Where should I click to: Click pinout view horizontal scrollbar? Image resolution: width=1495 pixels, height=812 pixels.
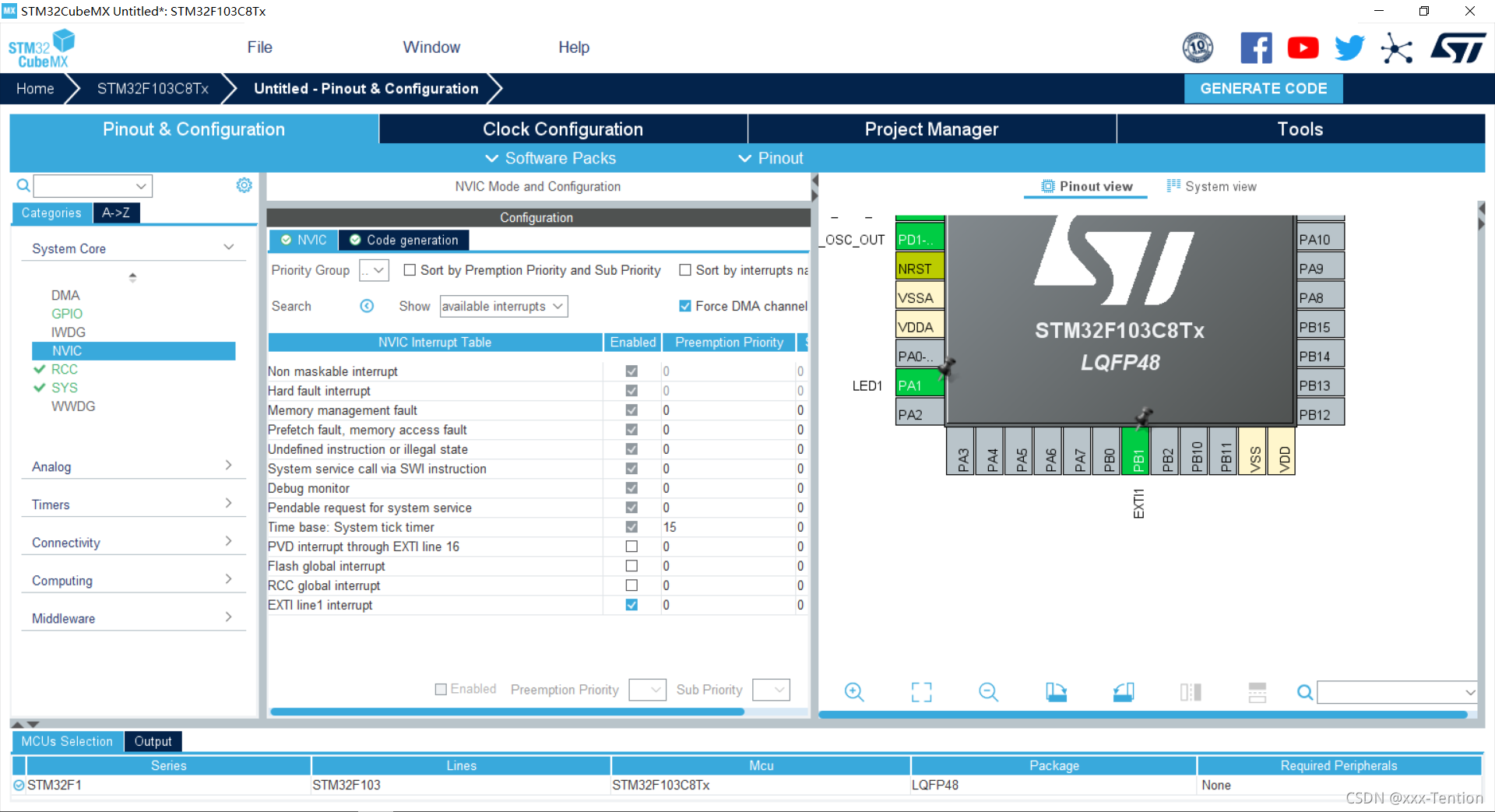pos(1143,714)
